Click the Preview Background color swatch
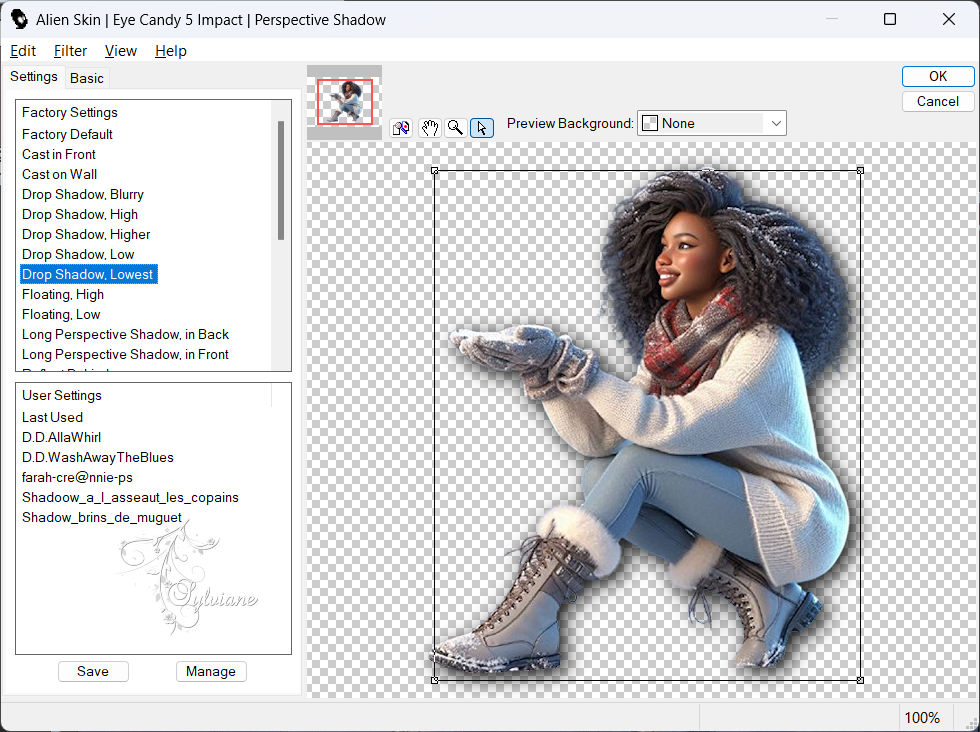This screenshot has width=980, height=732. click(x=650, y=123)
